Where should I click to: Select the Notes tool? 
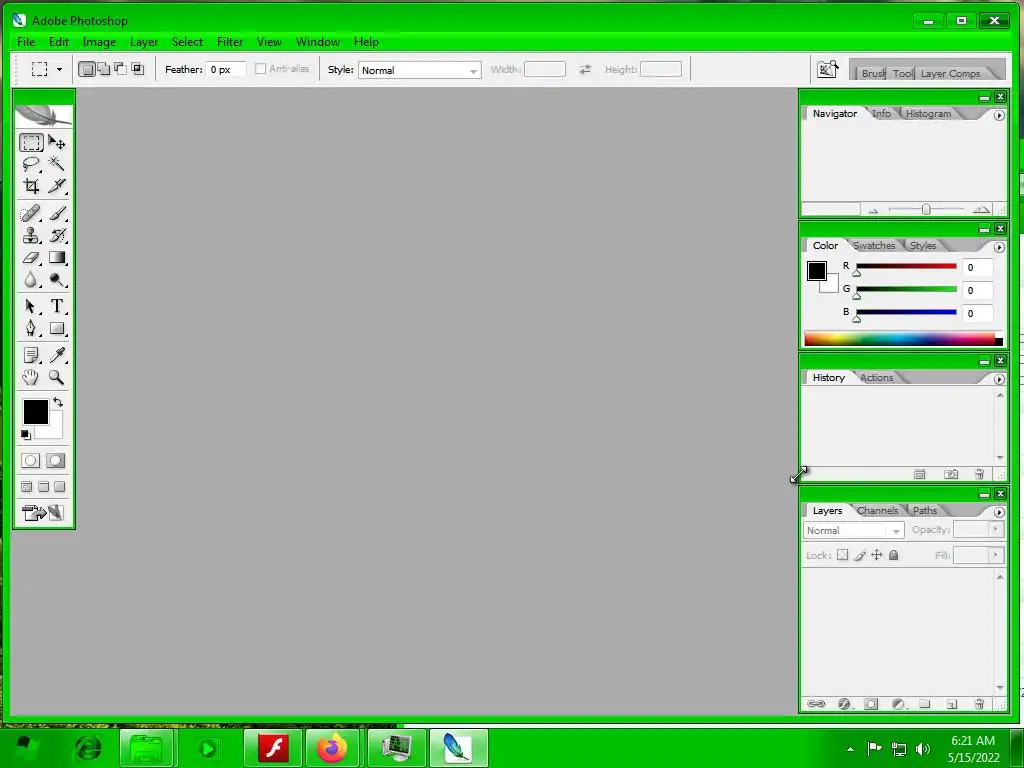[31, 355]
